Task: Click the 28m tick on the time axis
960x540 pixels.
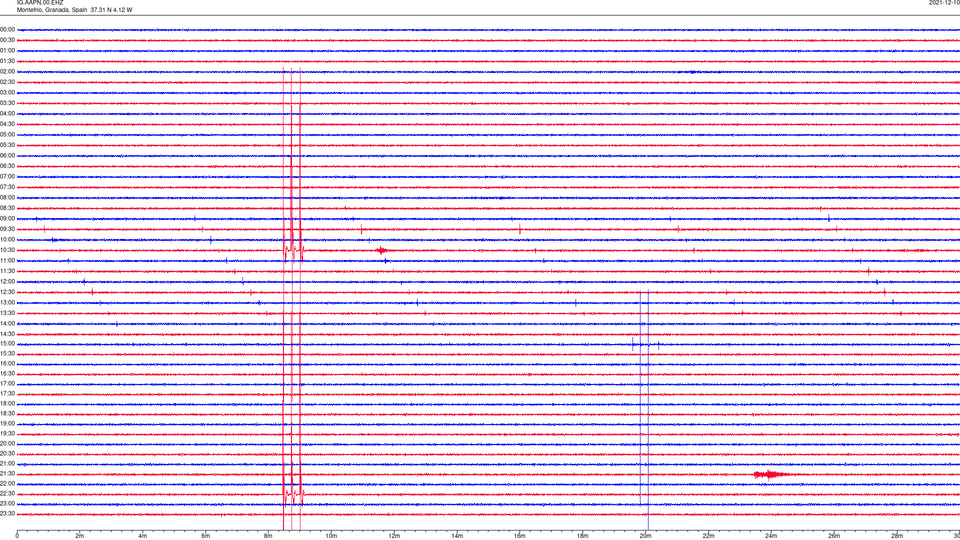Action: [897, 536]
